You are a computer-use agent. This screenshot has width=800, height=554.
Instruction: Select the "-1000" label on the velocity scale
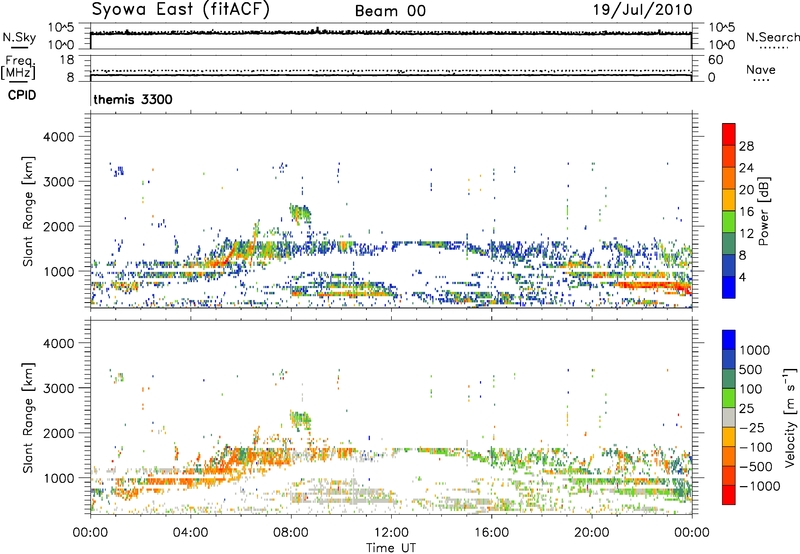coord(759,486)
